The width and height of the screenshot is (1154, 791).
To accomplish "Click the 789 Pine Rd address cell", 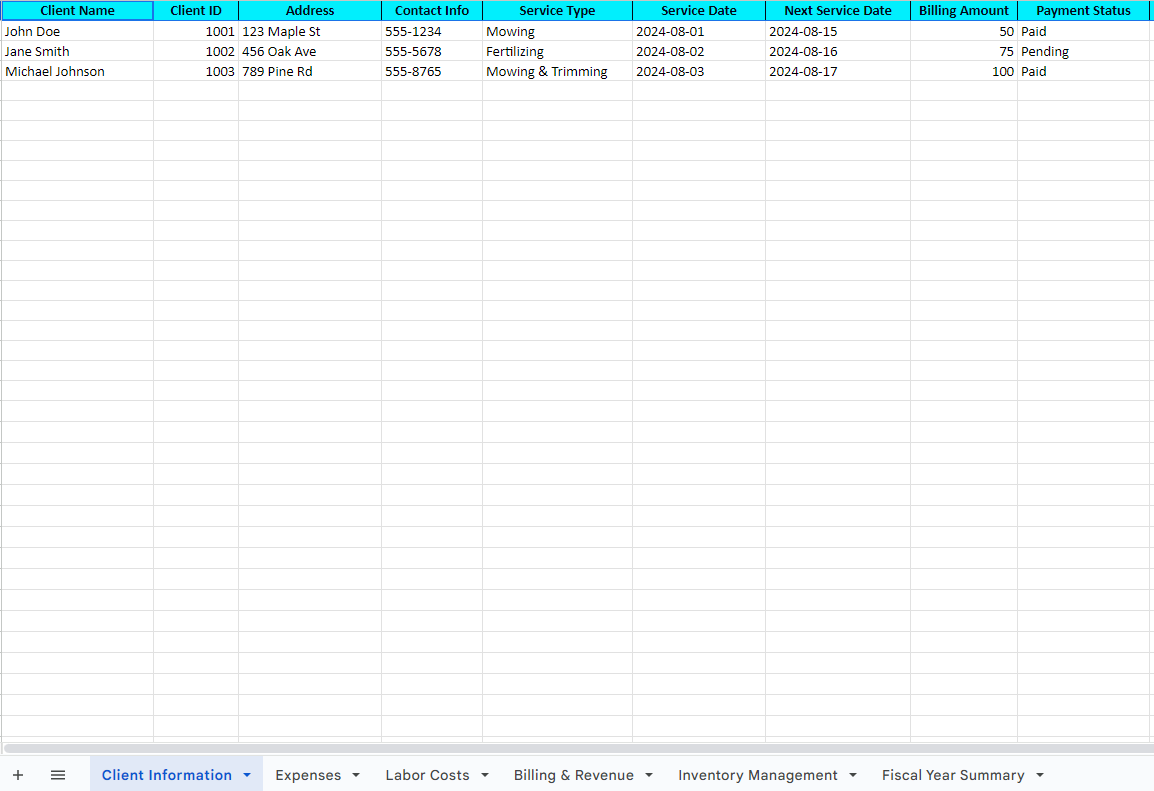I will pos(310,71).
